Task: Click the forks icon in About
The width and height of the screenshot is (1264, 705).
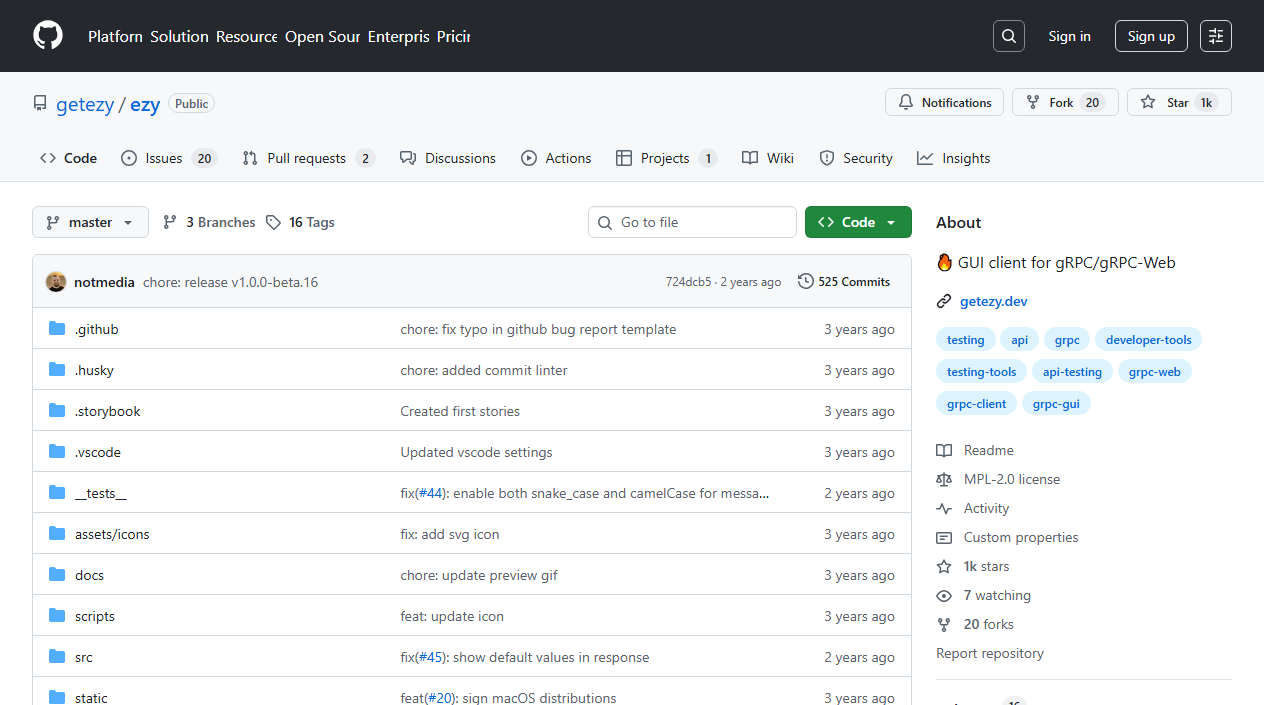Action: [944, 624]
